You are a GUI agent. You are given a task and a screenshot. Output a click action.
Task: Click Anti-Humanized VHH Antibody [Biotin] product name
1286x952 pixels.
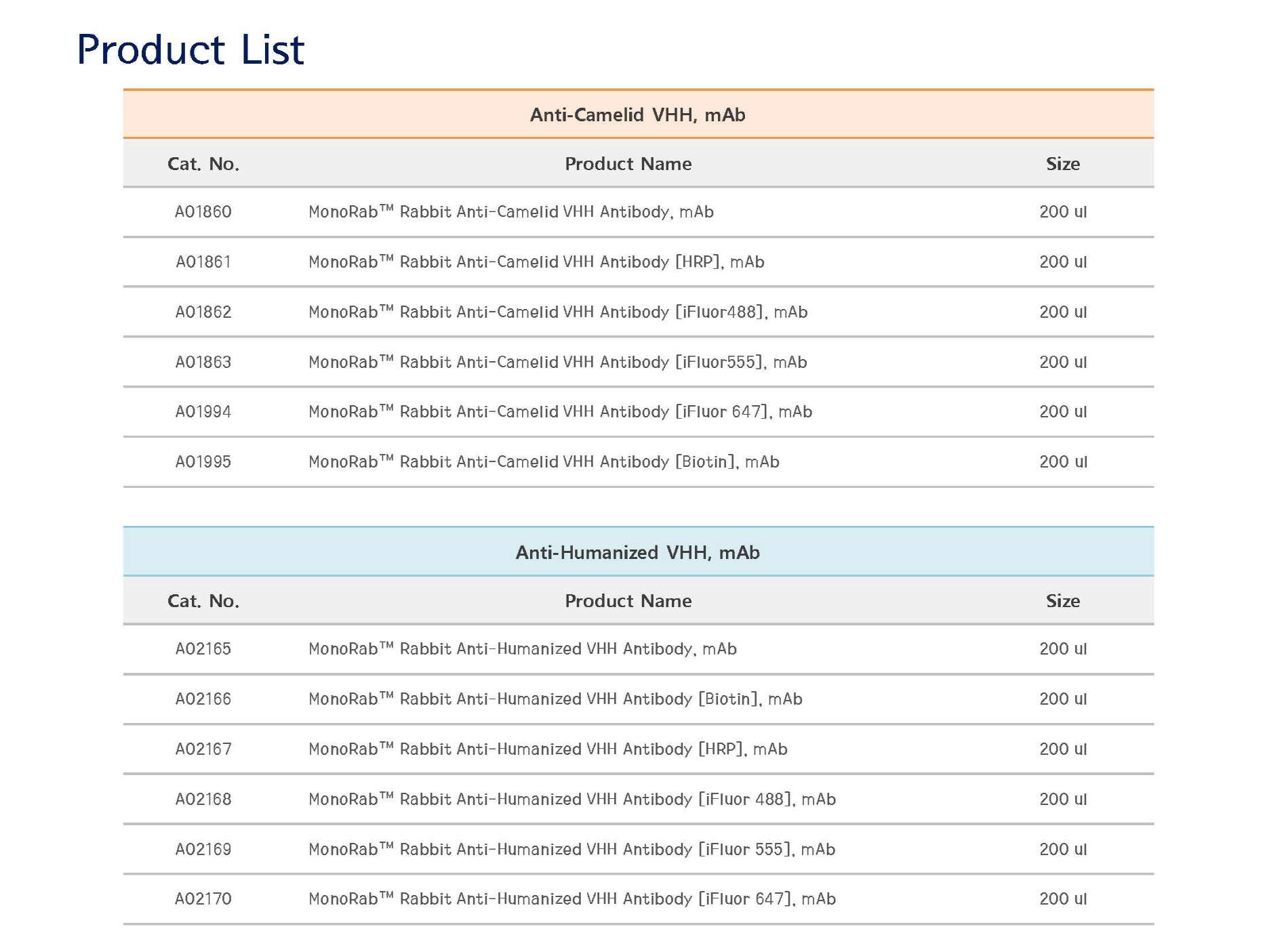pos(555,699)
